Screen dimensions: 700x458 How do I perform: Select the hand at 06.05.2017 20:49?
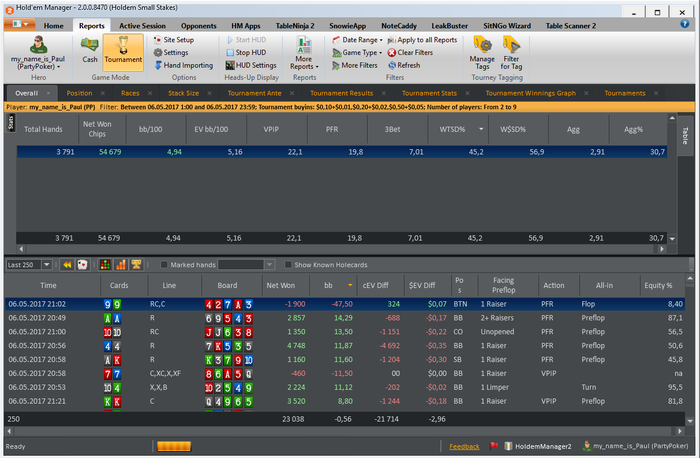point(345,318)
